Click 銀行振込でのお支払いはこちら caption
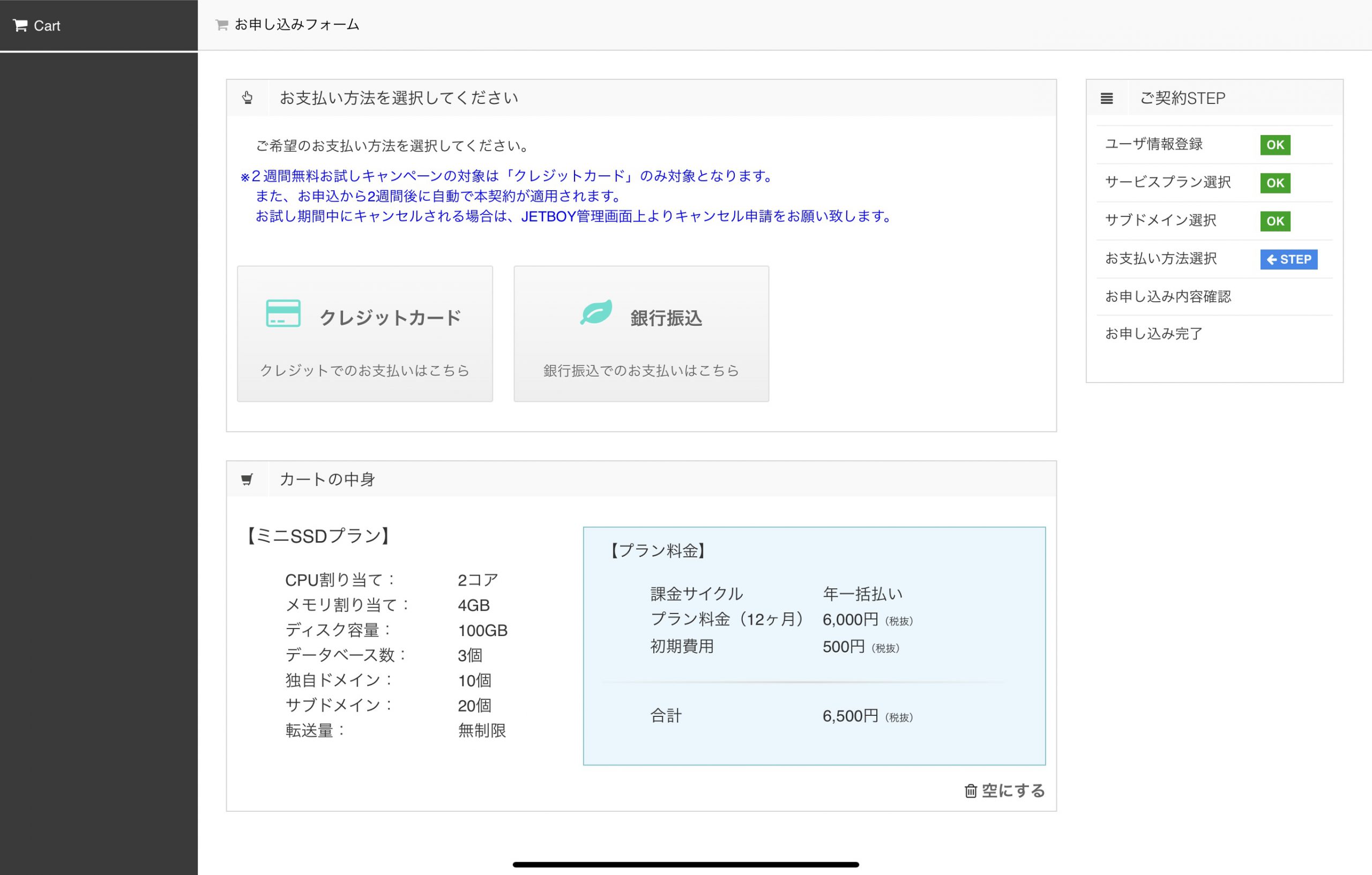 pos(641,371)
